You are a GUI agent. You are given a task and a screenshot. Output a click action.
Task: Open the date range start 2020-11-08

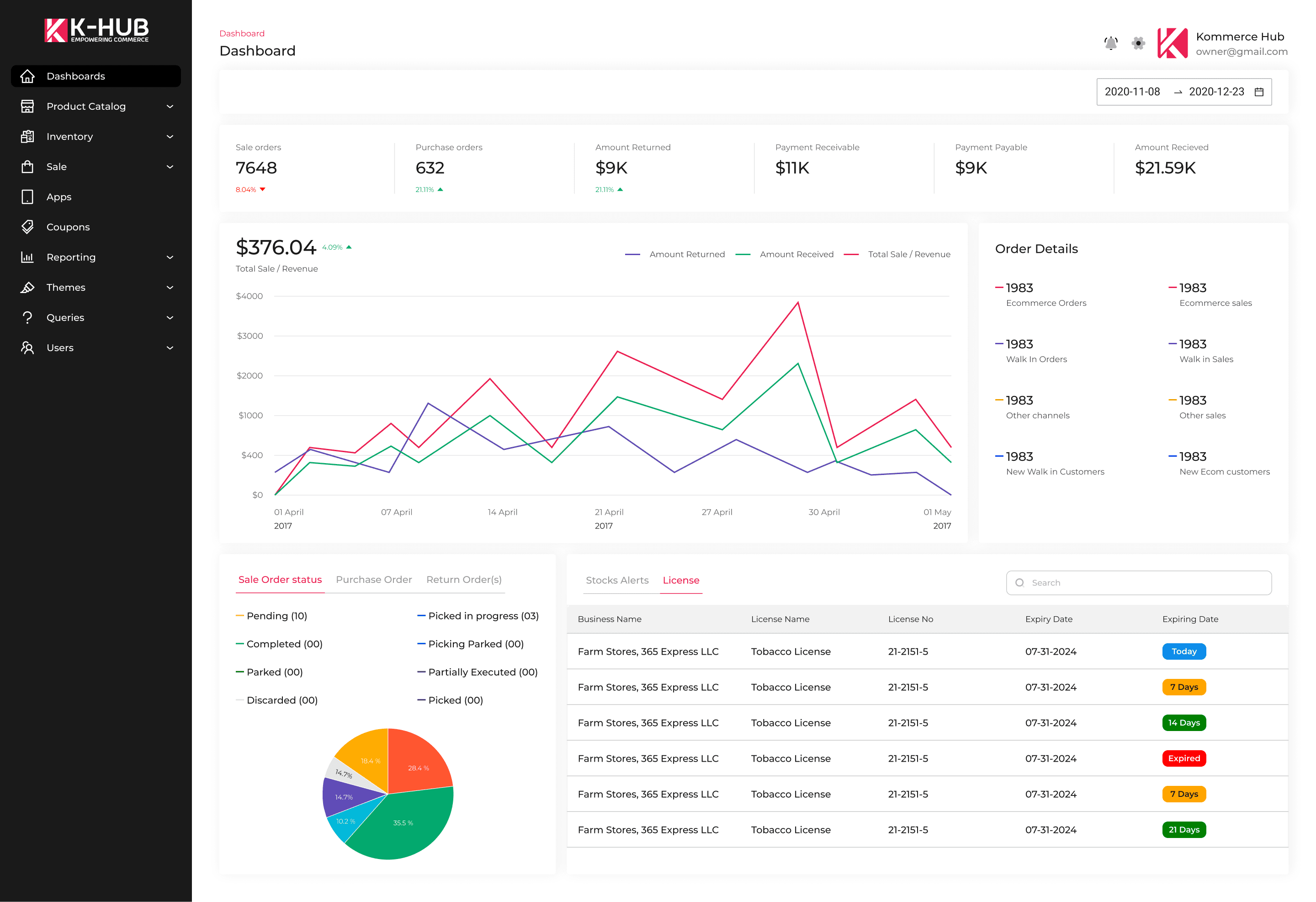[x=1132, y=92]
